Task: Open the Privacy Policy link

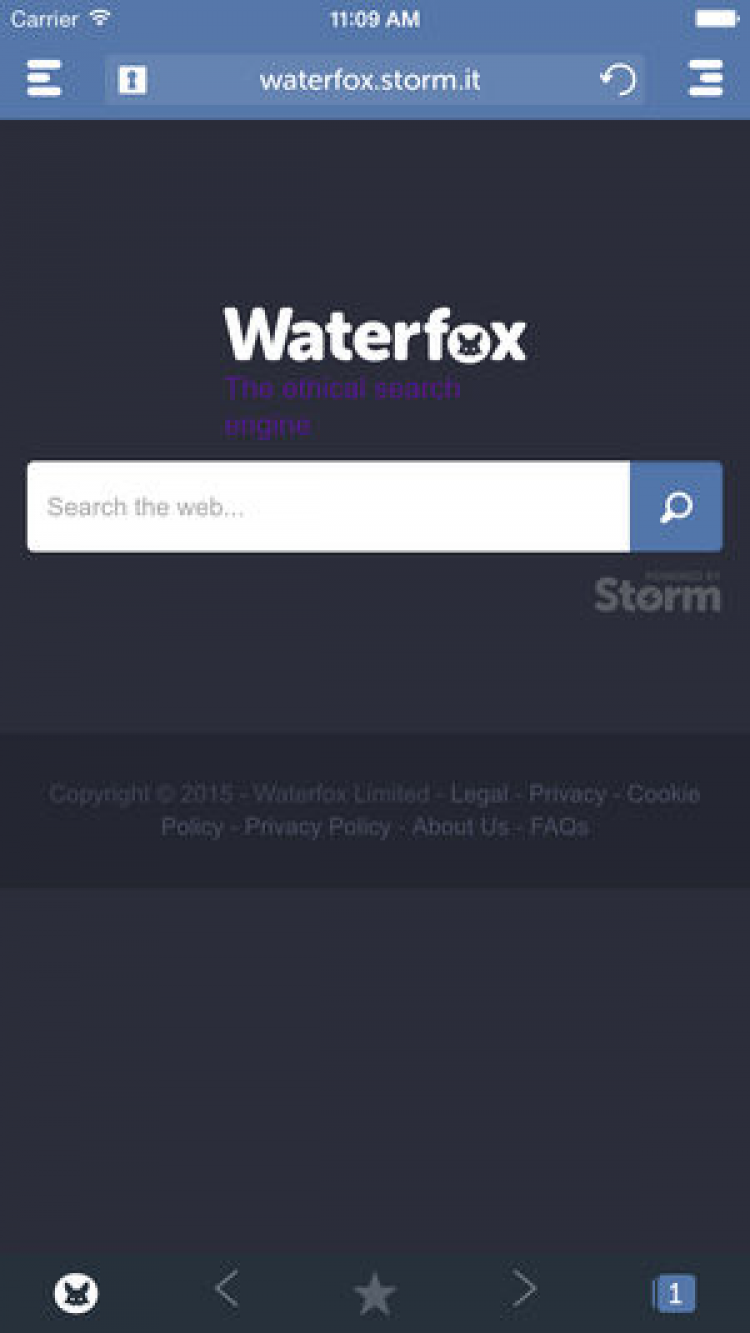Action: pos(318,827)
